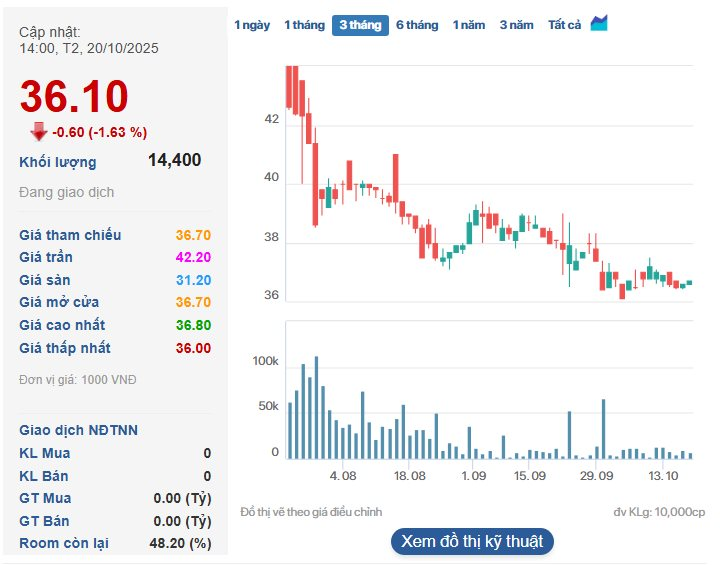Click the Giao dịch NĐTNN heading
Viewport: 720px width, 565px height.
(79, 430)
